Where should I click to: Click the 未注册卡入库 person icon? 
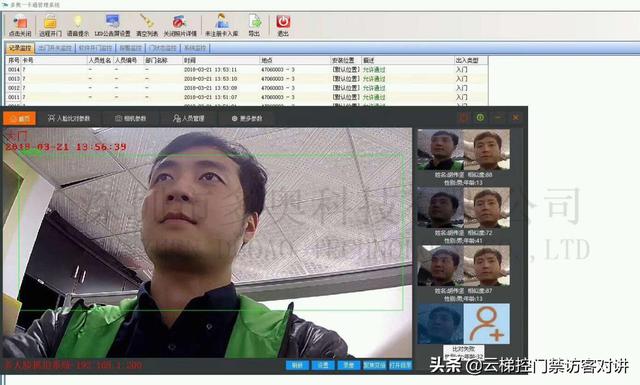coord(221,21)
